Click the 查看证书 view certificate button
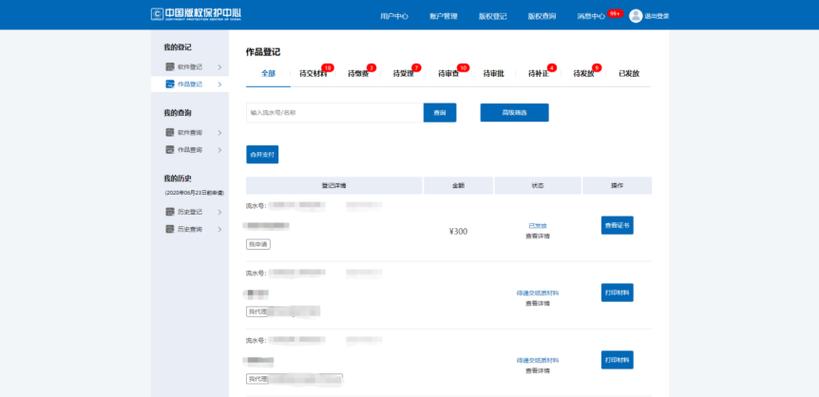Screen dimensions: 819x397 coord(617,225)
